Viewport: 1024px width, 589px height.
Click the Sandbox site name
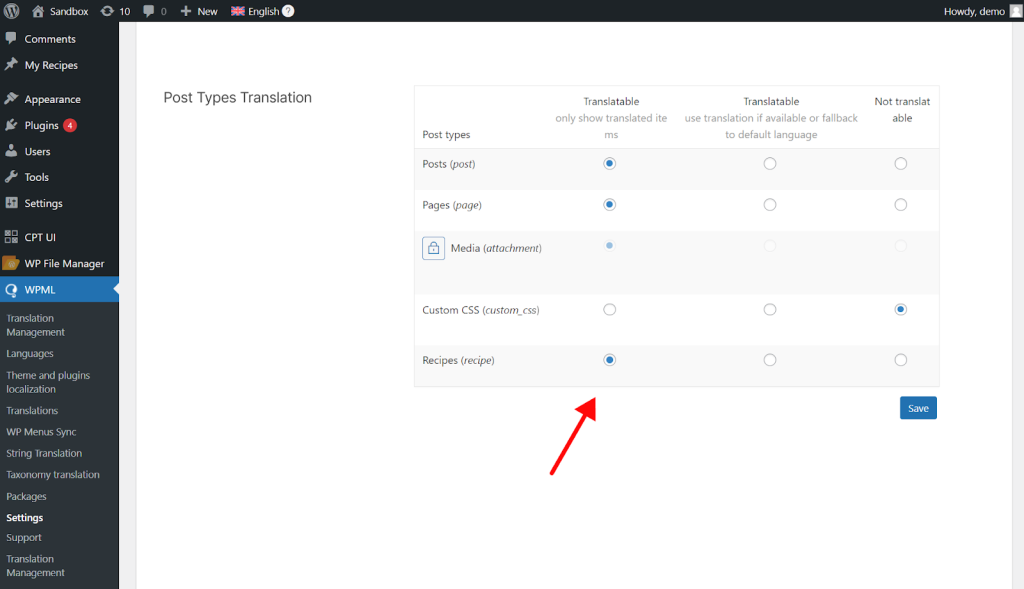click(x=69, y=11)
